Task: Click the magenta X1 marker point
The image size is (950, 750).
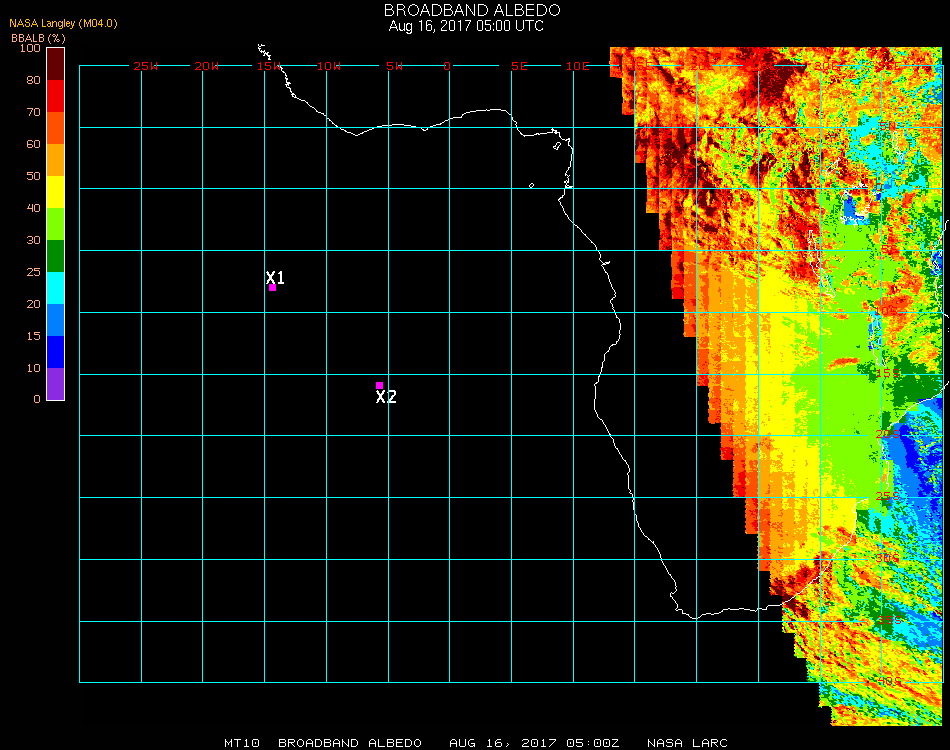Action: (x=273, y=288)
